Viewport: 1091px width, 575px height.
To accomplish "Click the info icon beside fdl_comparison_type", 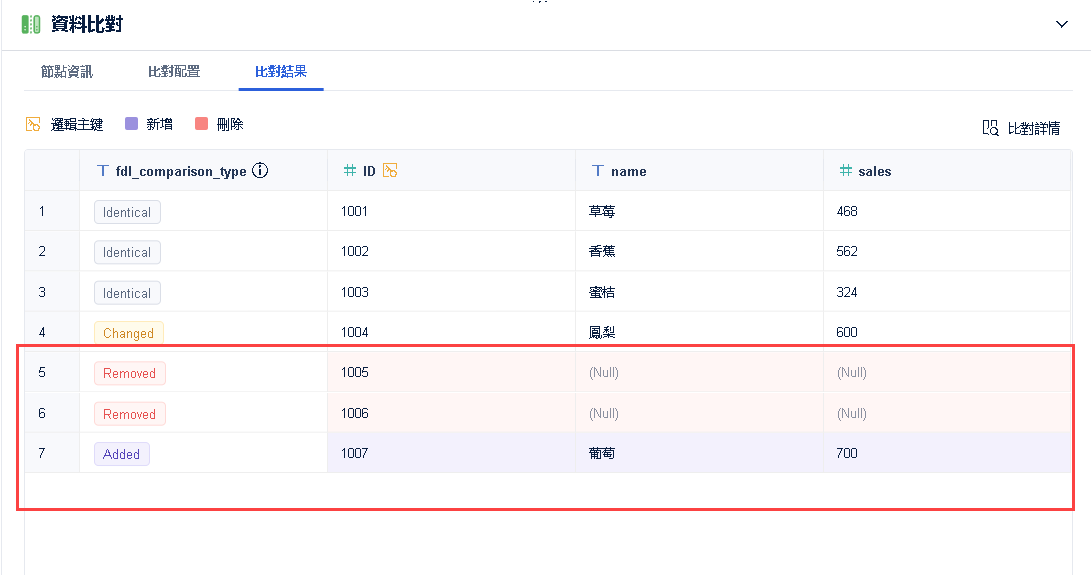I will point(260,171).
